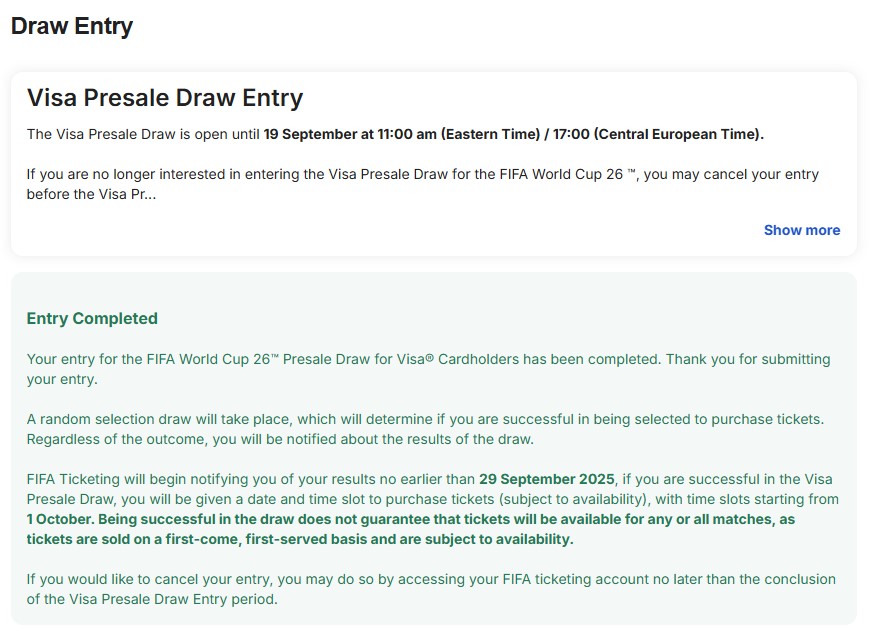Click the green Entry Completed heading
The height and width of the screenshot is (629, 872).
[x=92, y=319]
